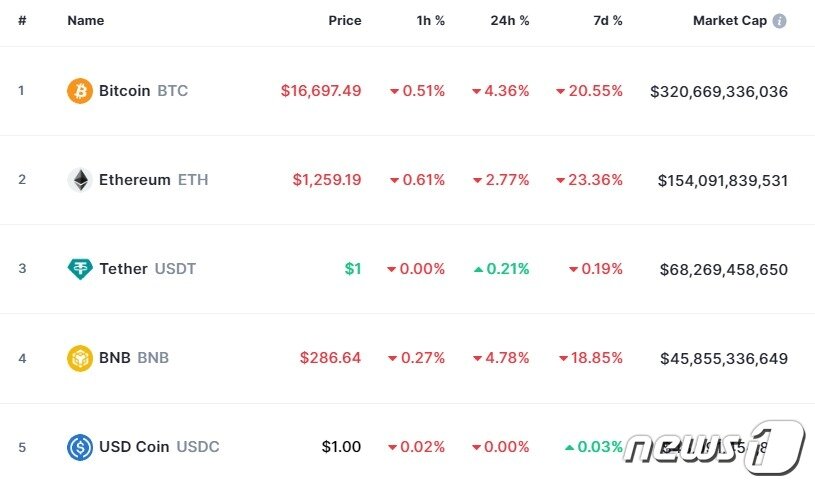Open the Ethereum ETH name link
This screenshot has height=487, width=815.
tap(153, 180)
